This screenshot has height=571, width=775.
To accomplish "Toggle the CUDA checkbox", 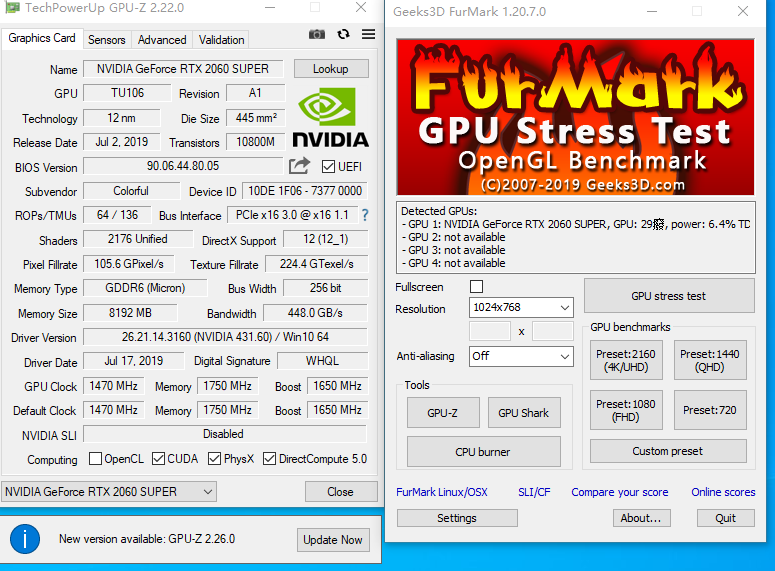I will click(x=158, y=459).
